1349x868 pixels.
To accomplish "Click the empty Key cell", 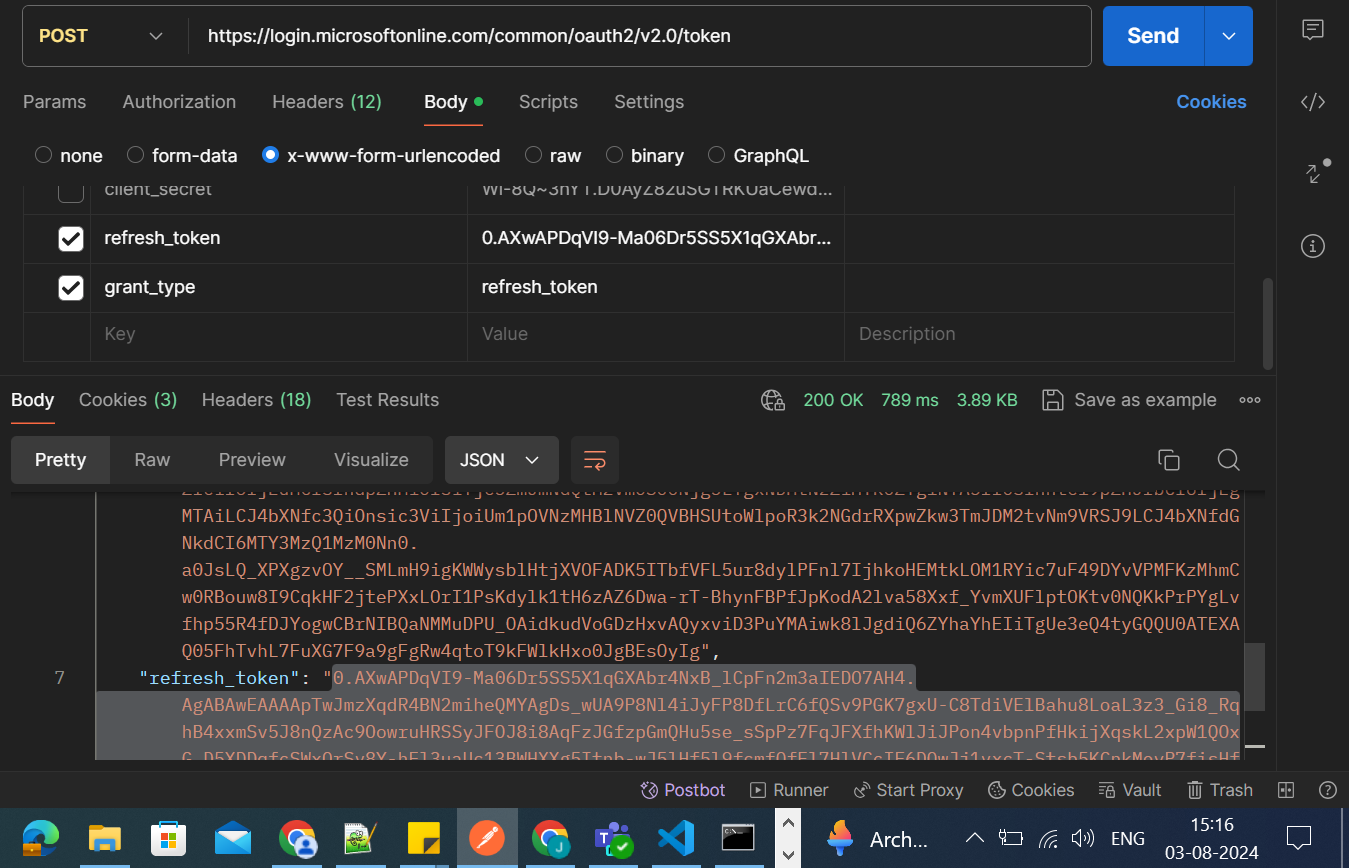I will [279, 335].
